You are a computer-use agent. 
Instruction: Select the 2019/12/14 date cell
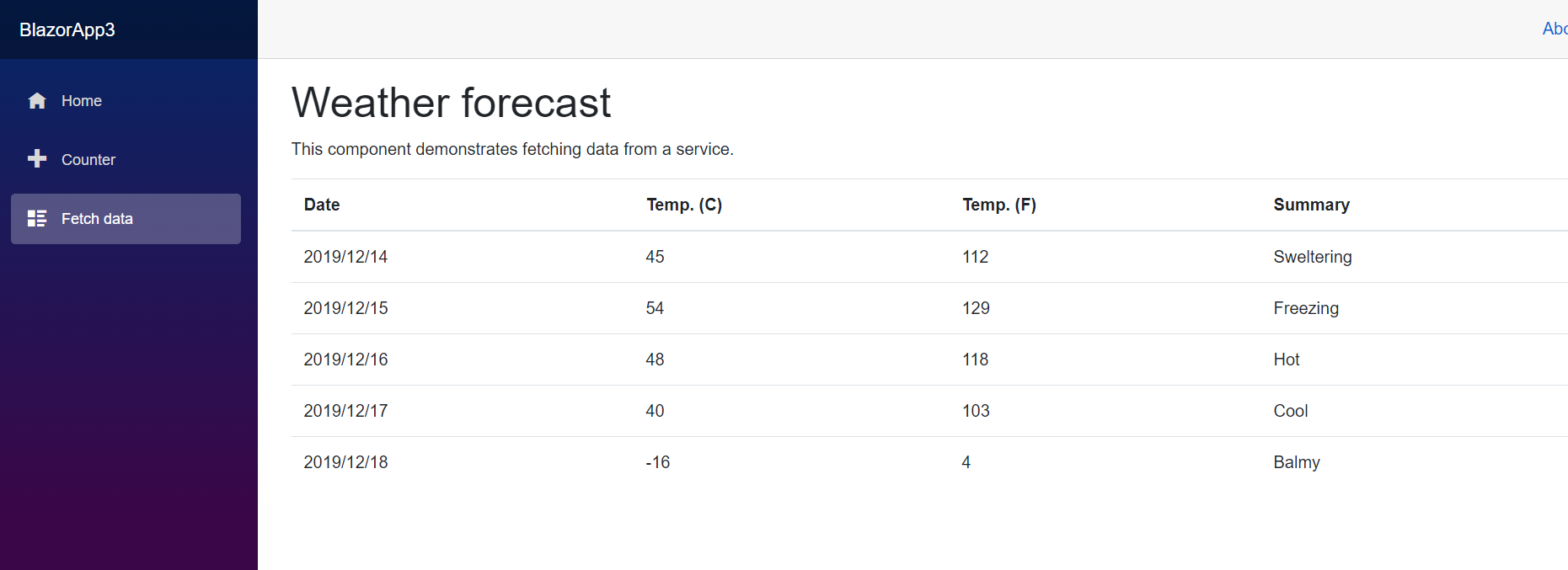click(345, 257)
